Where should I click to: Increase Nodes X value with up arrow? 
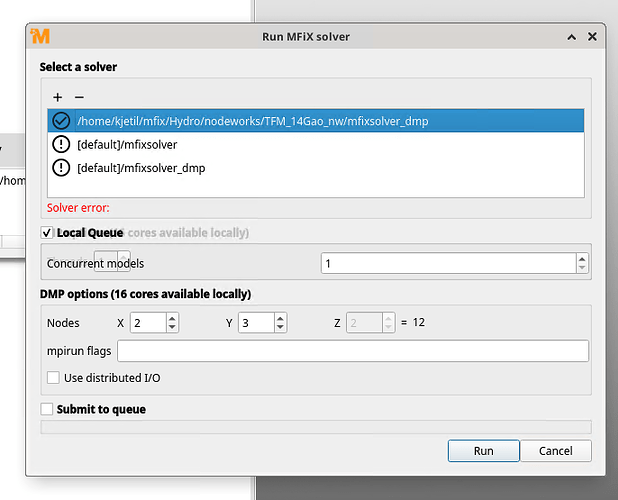click(x=173, y=319)
